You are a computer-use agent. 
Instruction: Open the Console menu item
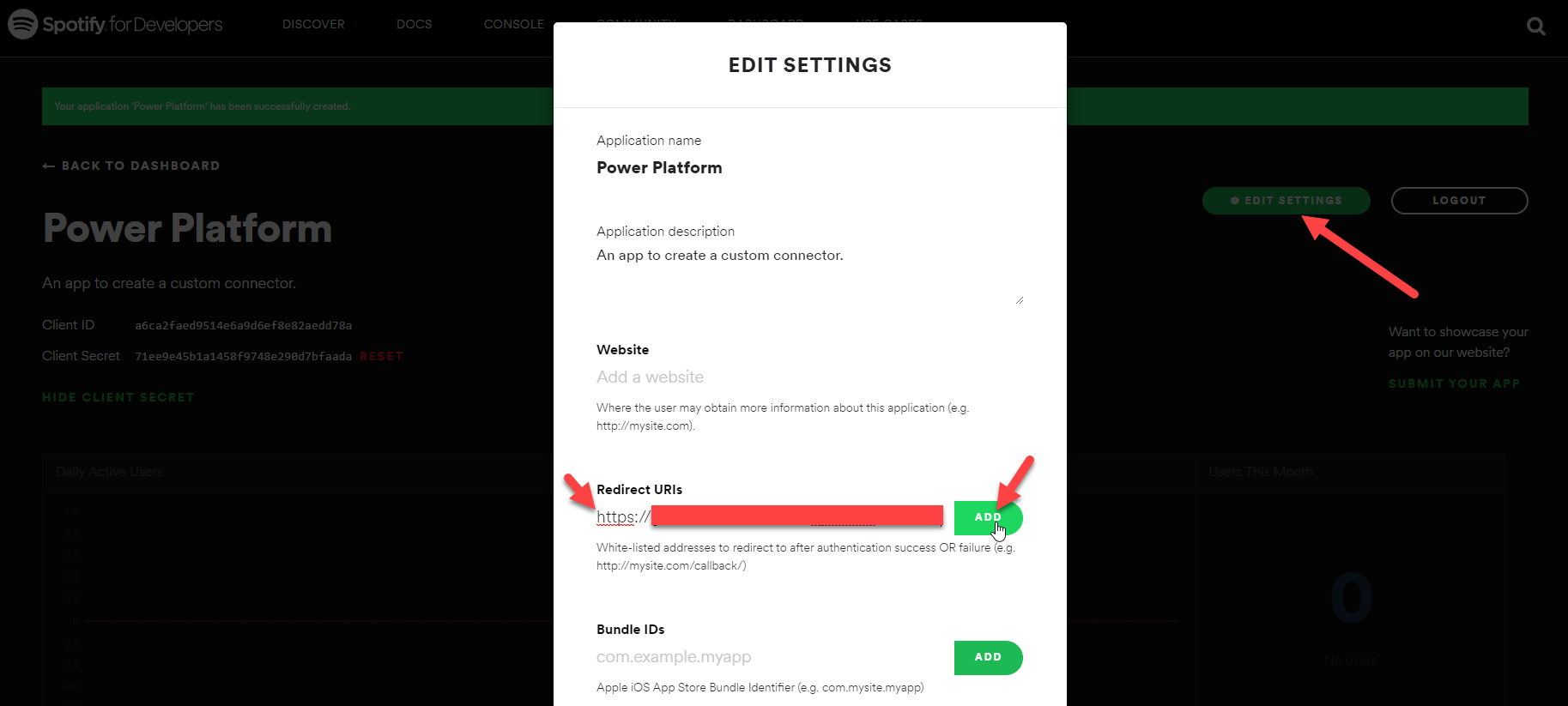(x=513, y=24)
